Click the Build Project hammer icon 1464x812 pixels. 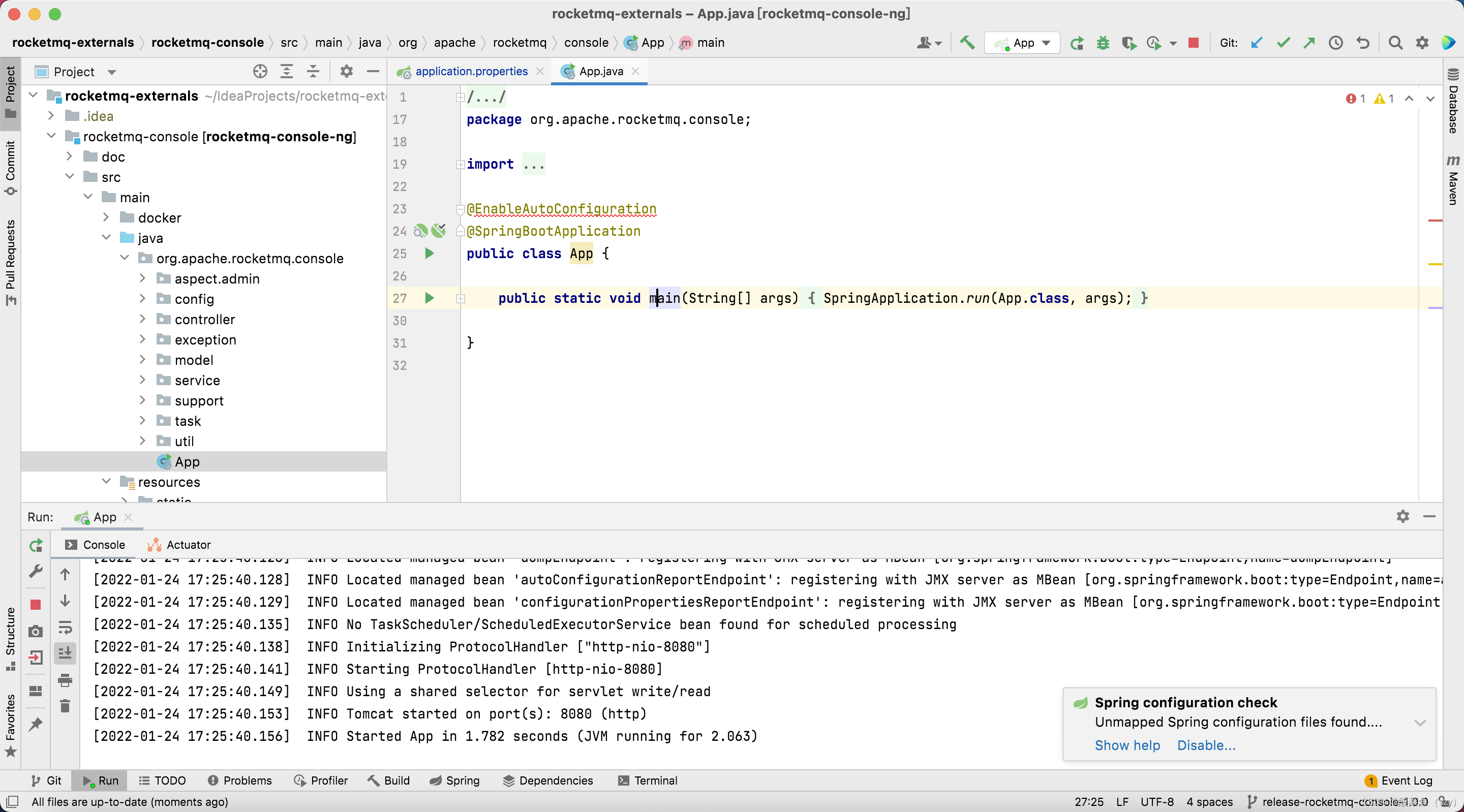click(967, 43)
